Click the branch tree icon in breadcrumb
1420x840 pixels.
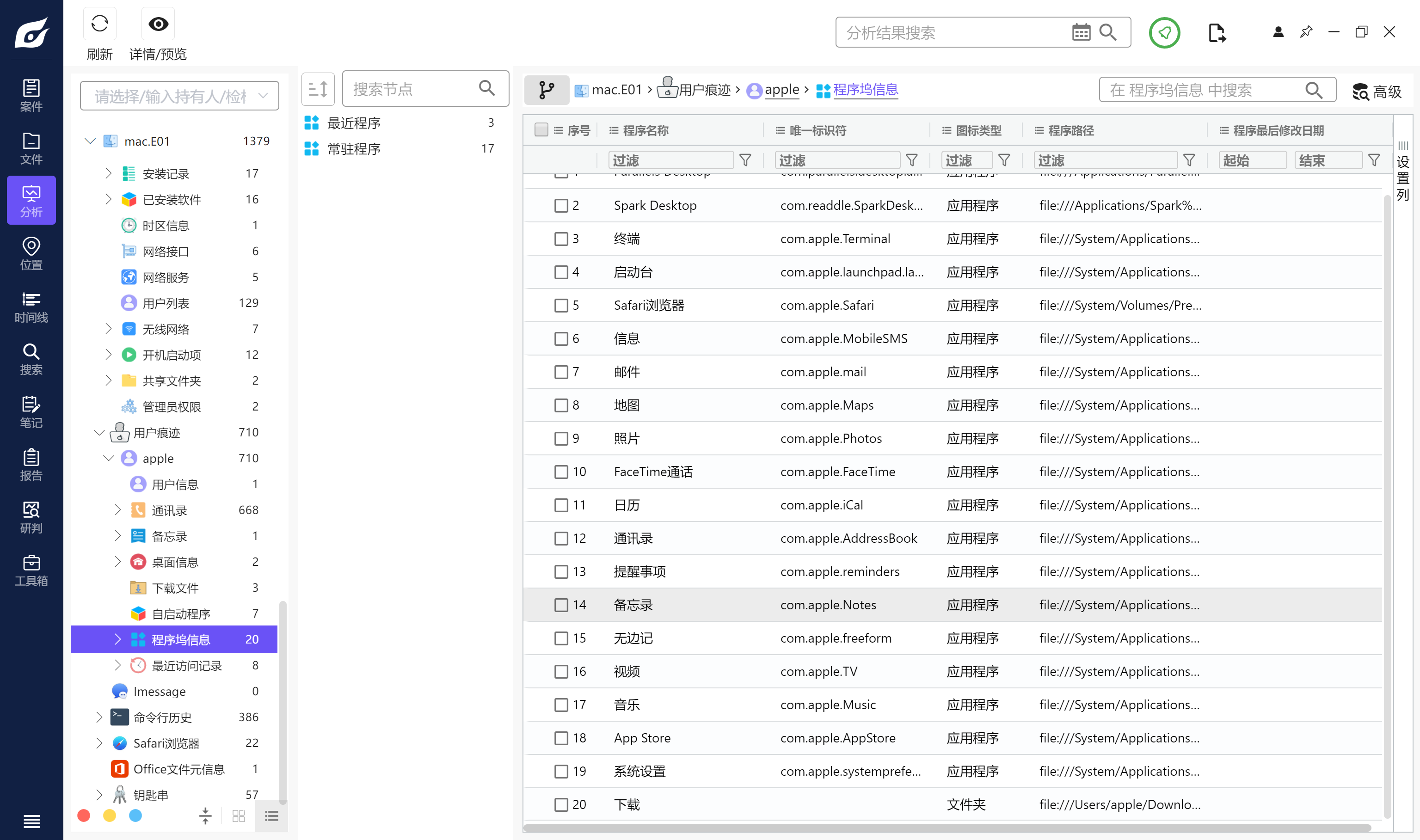547,89
